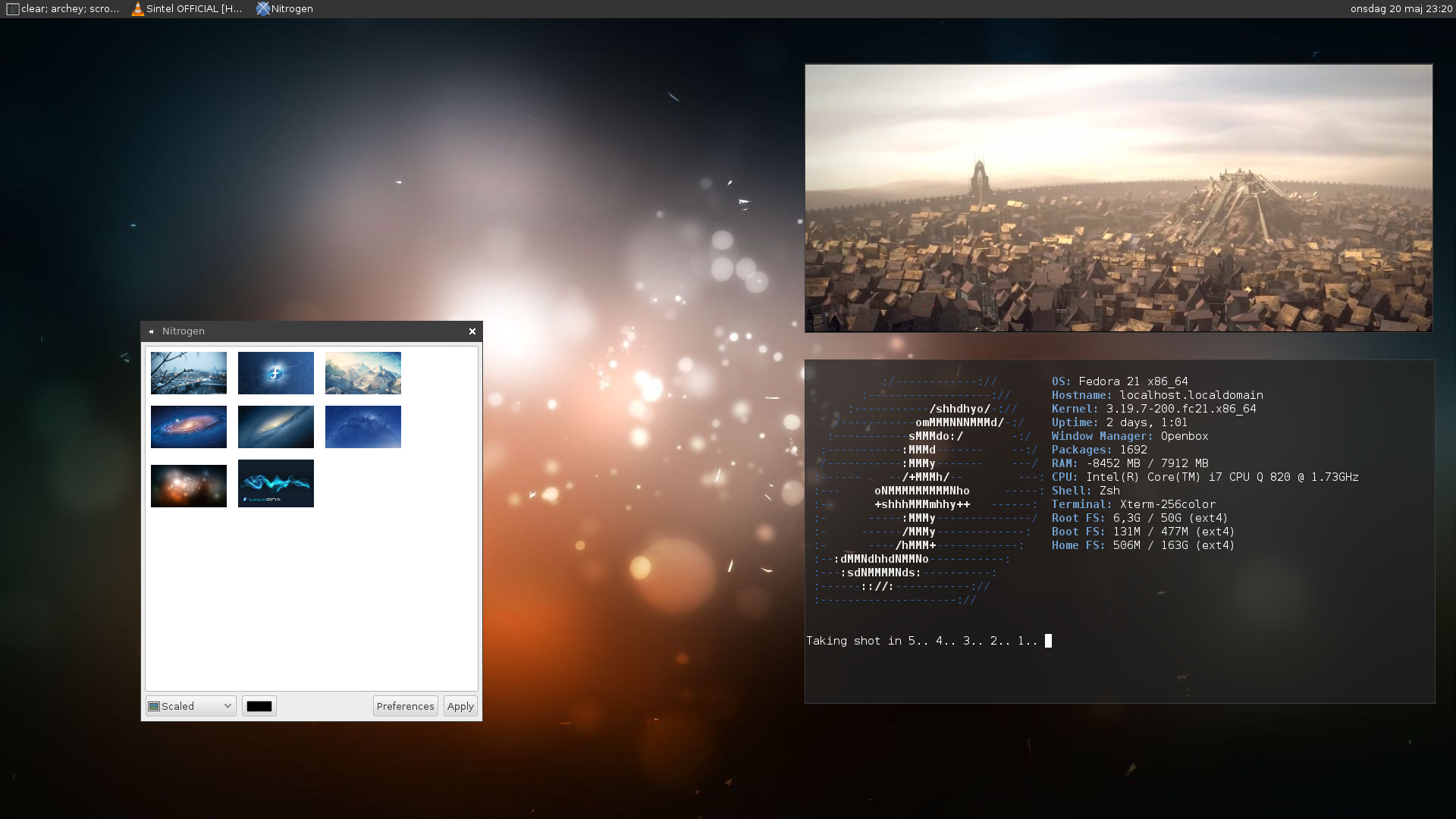The width and height of the screenshot is (1456, 819).
Task: Select the Andromeda galaxy wallpaper thumbnail
Action: pyautogui.click(x=188, y=426)
